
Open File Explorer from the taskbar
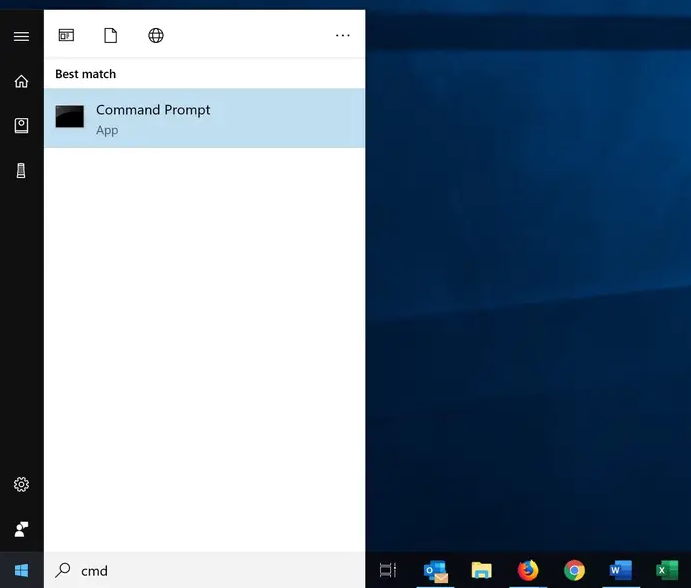pyautogui.click(x=481, y=570)
